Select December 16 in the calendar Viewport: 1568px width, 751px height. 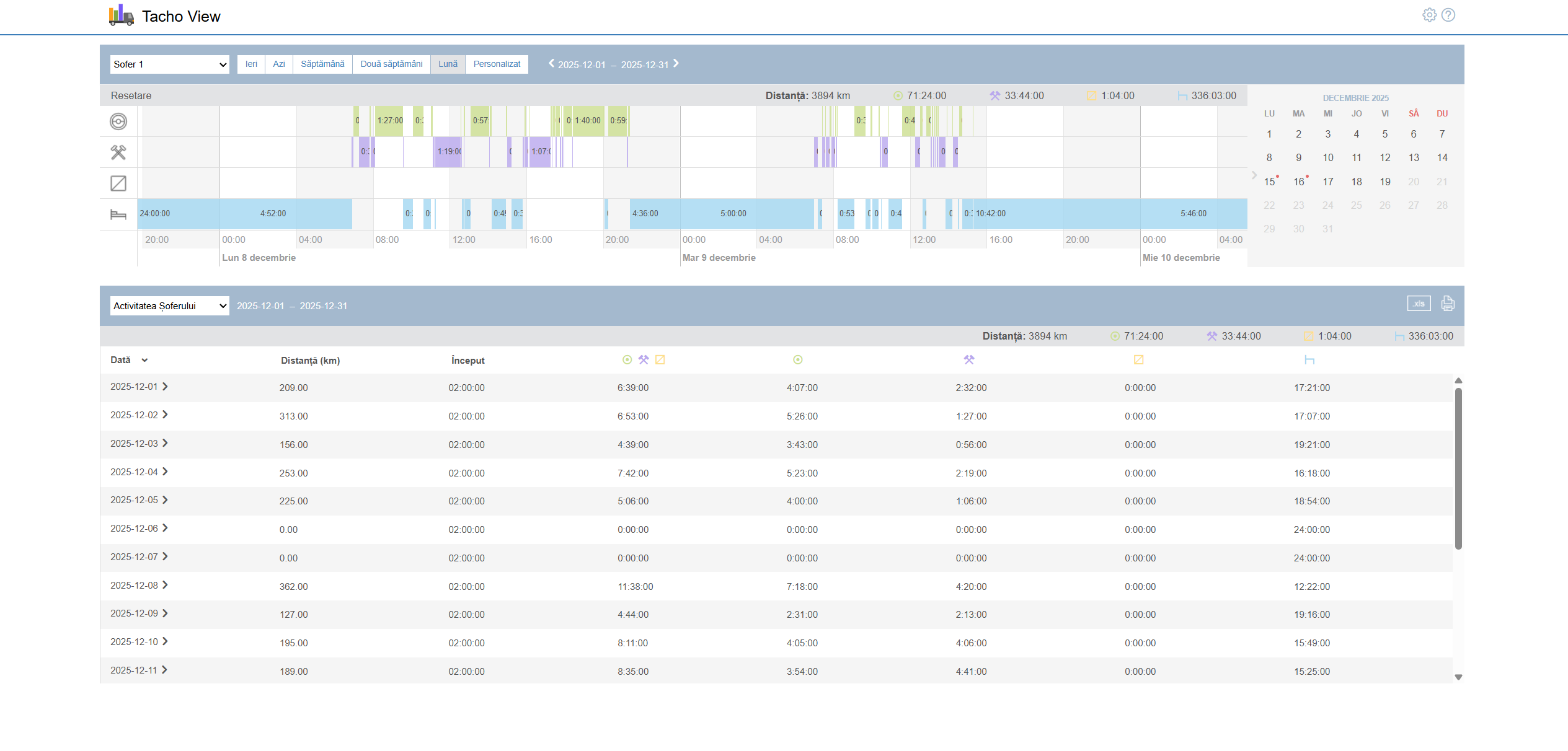click(x=1298, y=182)
